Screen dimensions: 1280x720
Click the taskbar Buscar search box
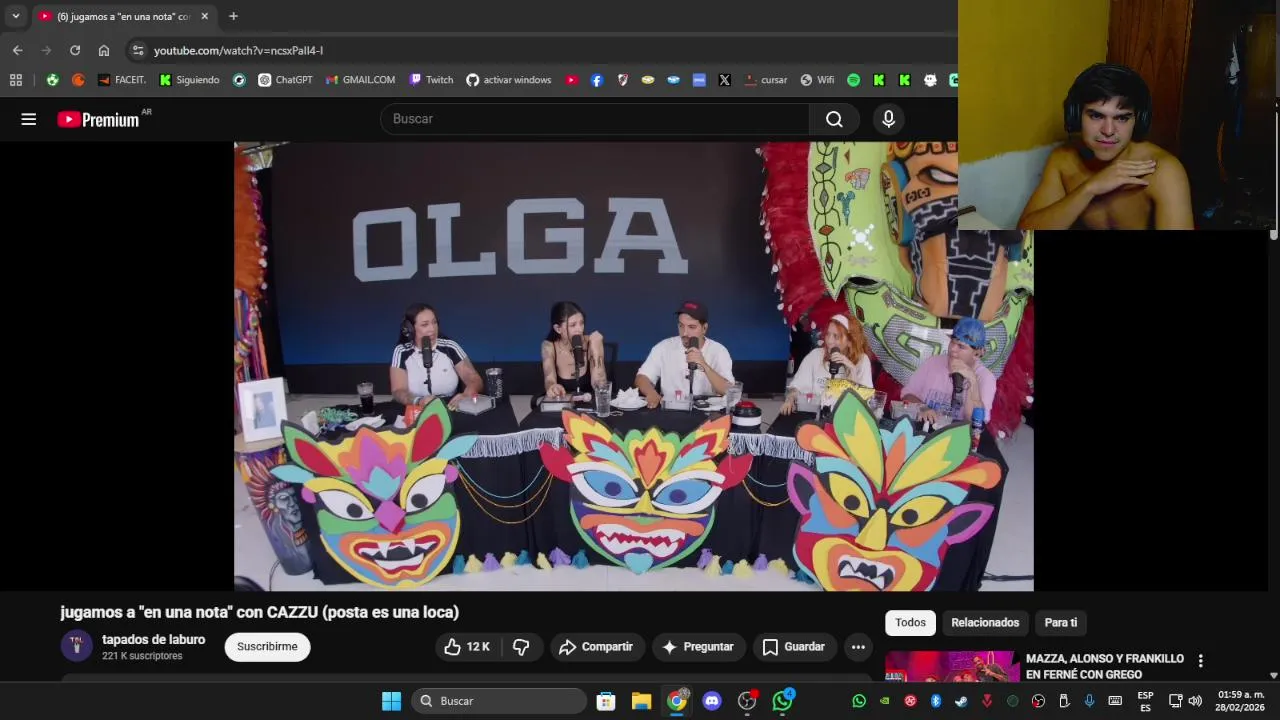coord(499,701)
